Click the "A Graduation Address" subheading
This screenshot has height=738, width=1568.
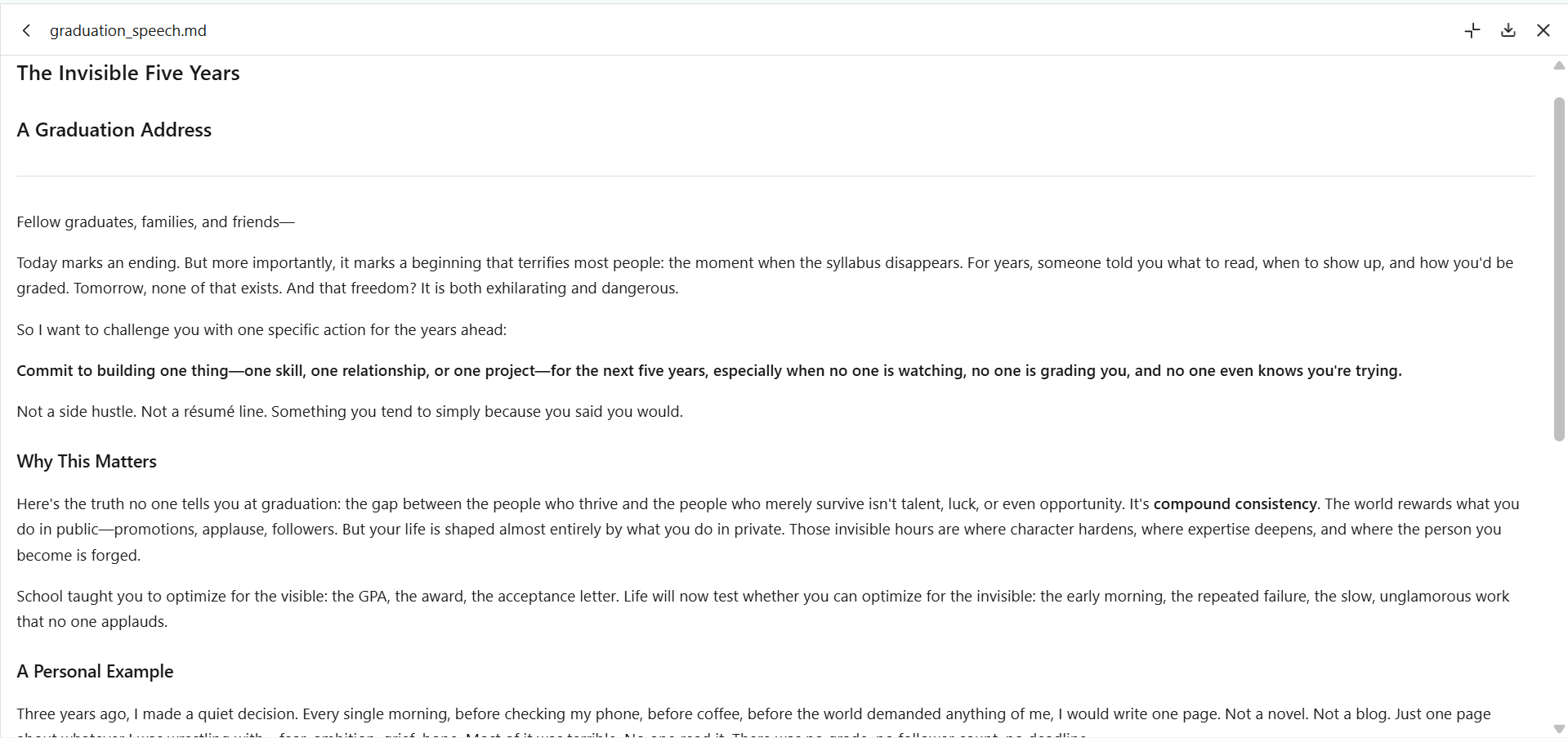click(114, 130)
